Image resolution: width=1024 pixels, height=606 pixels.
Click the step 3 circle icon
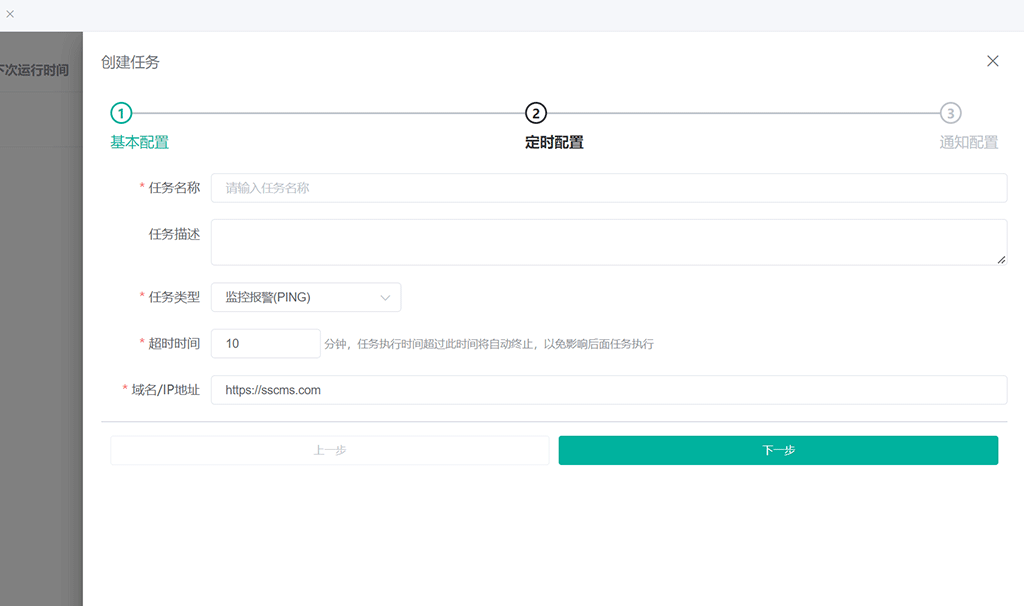click(950, 113)
